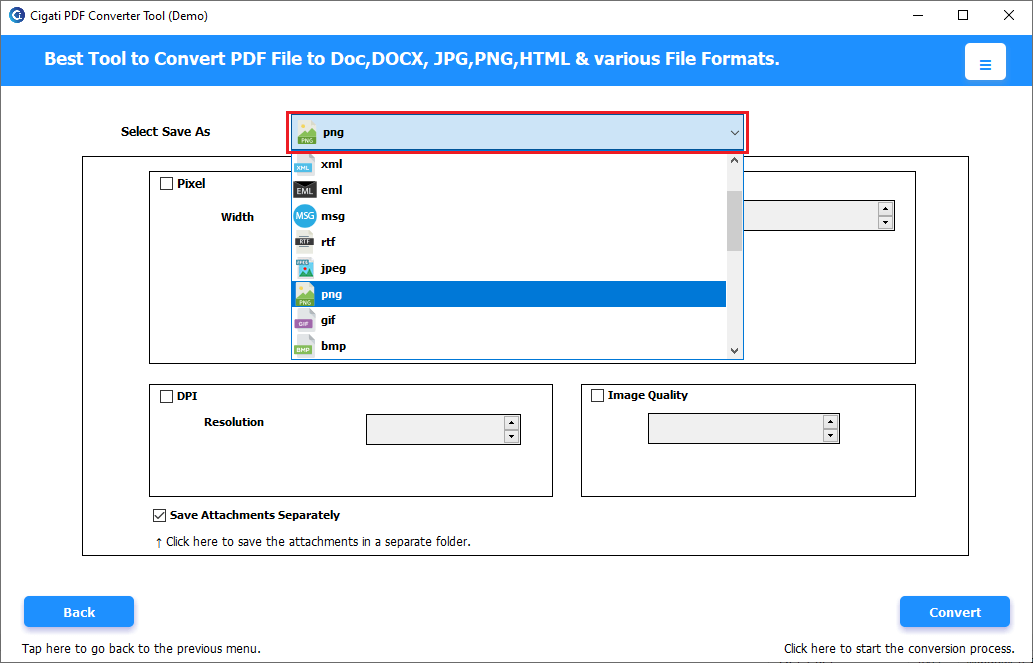The height and width of the screenshot is (663, 1033).
Task: Increase the top-right Pixel spinner value
Action: [885, 209]
